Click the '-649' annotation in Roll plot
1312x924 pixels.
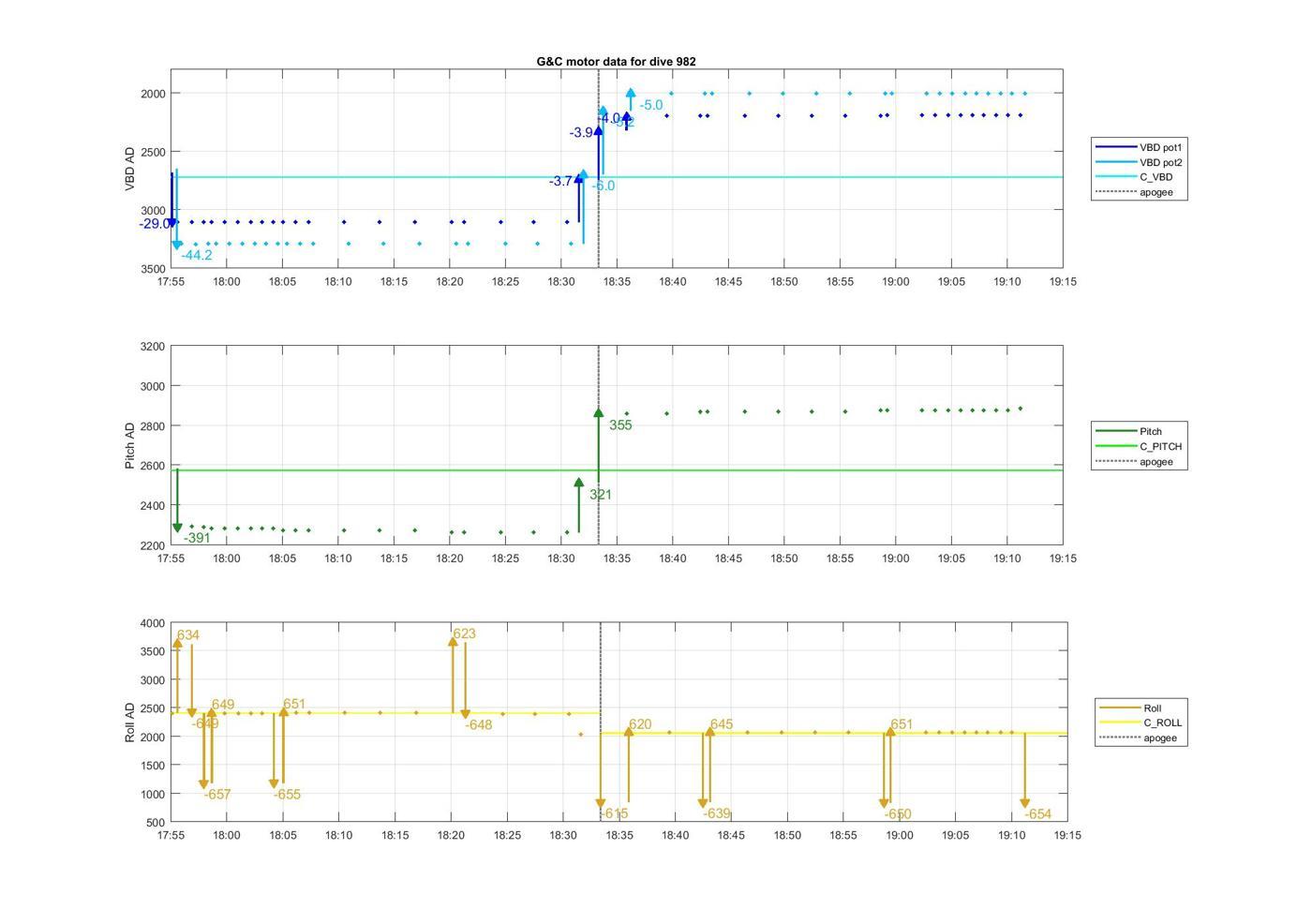click(x=205, y=723)
